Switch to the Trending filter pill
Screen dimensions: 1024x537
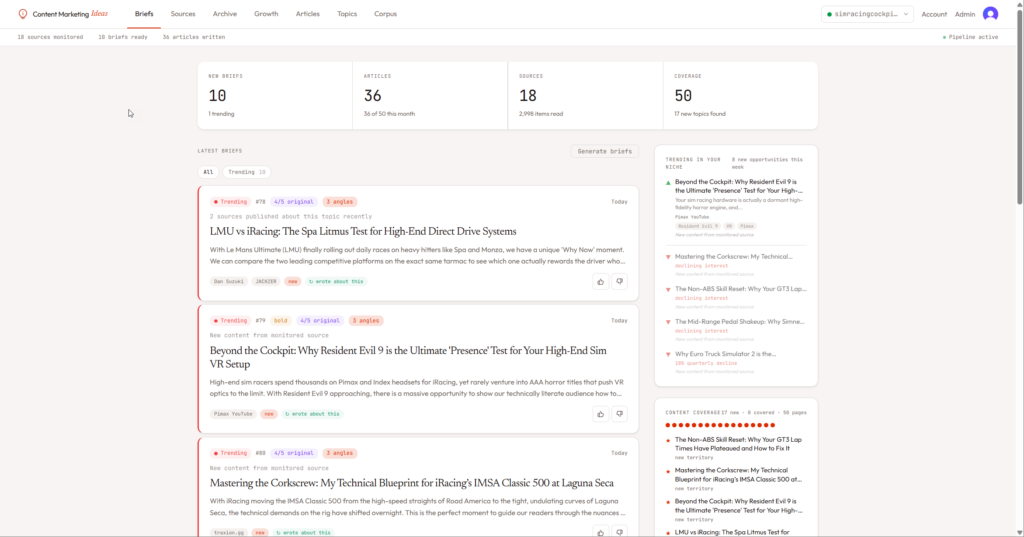coord(246,172)
